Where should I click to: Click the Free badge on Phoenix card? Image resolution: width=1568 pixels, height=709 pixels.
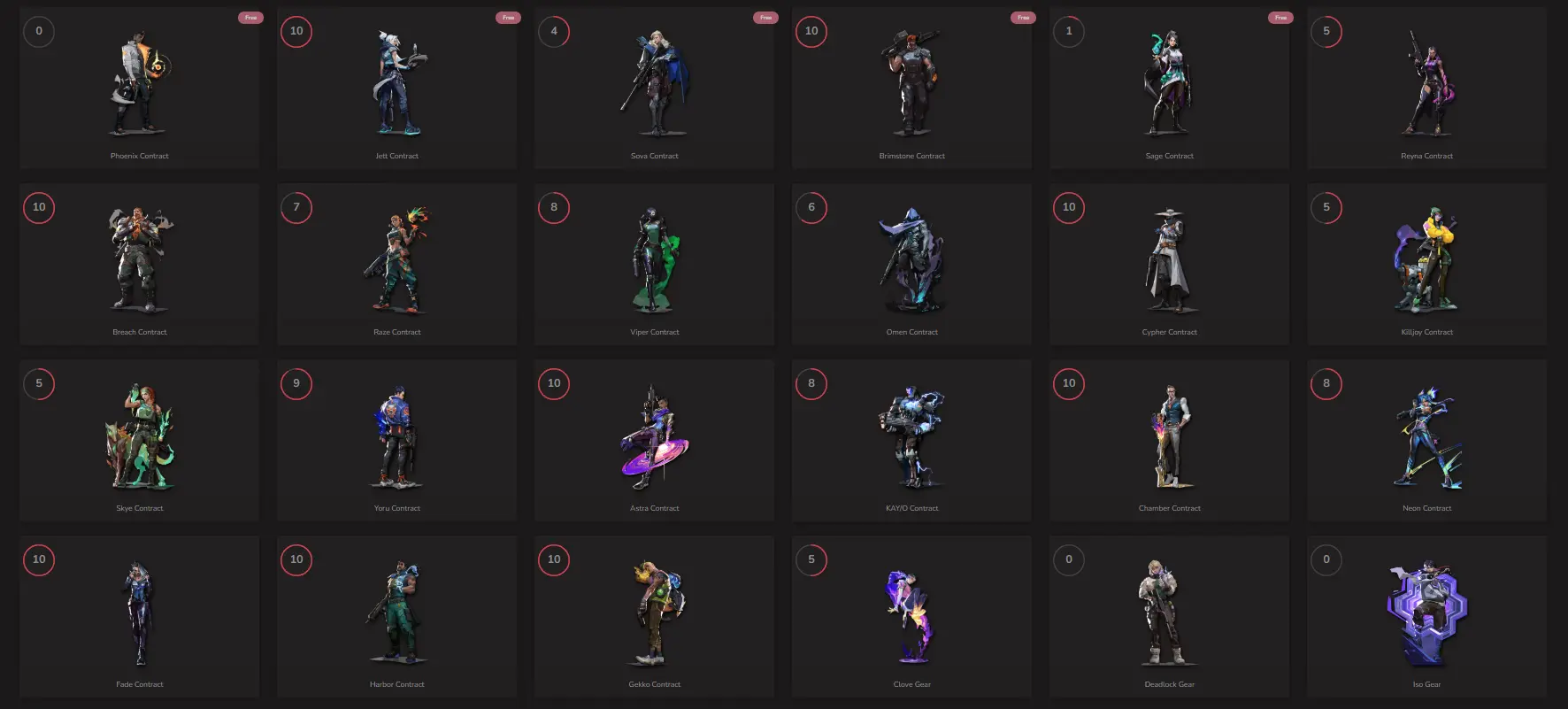coord(250,18)
